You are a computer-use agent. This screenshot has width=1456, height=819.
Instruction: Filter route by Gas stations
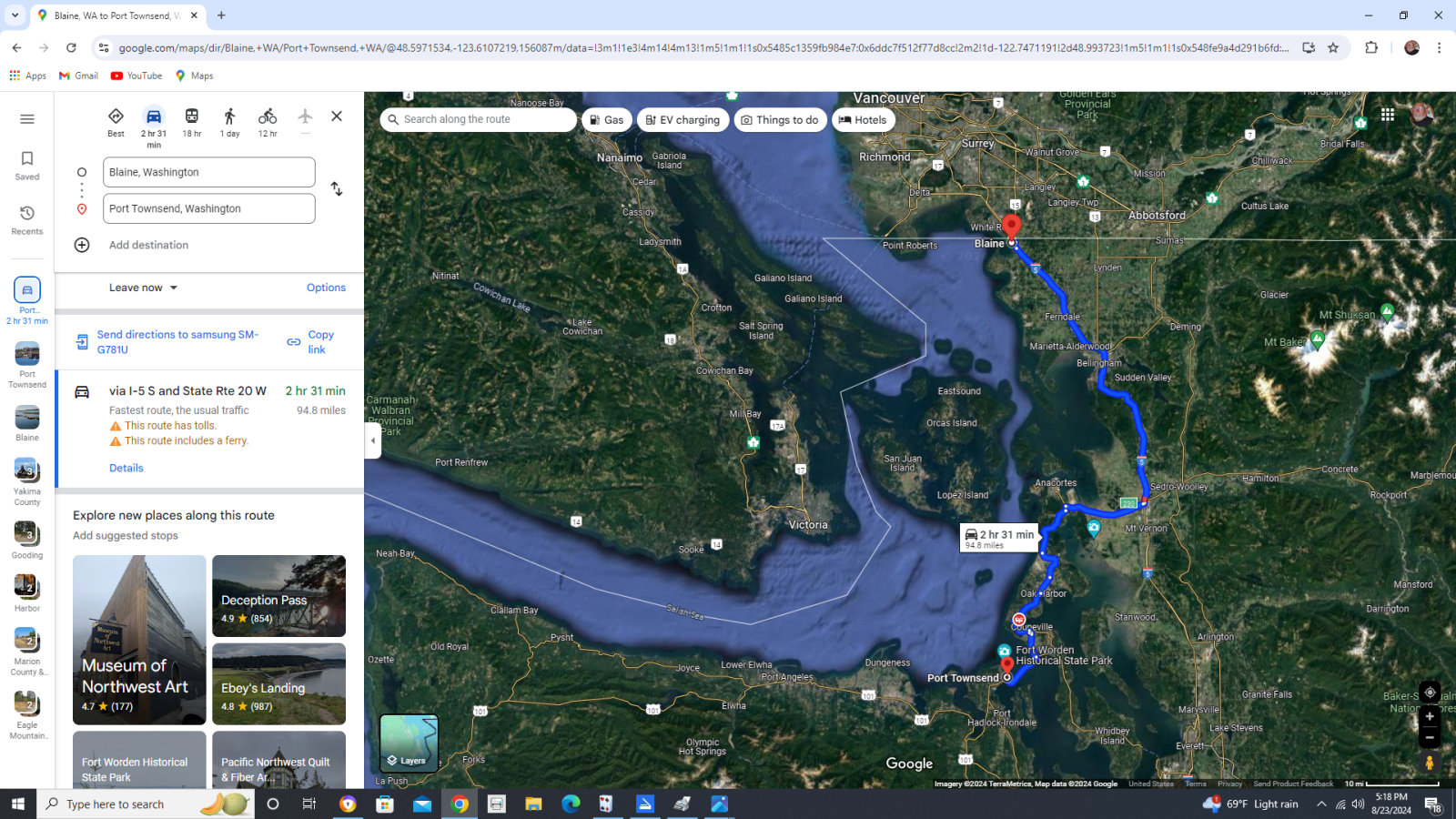606,120
